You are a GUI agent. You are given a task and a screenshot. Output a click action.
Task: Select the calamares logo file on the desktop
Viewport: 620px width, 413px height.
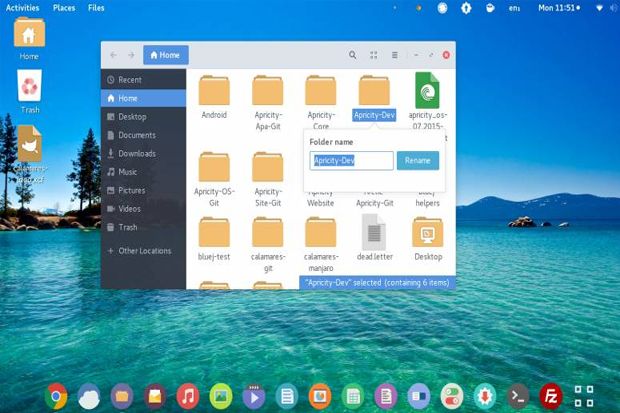(30, 154)
